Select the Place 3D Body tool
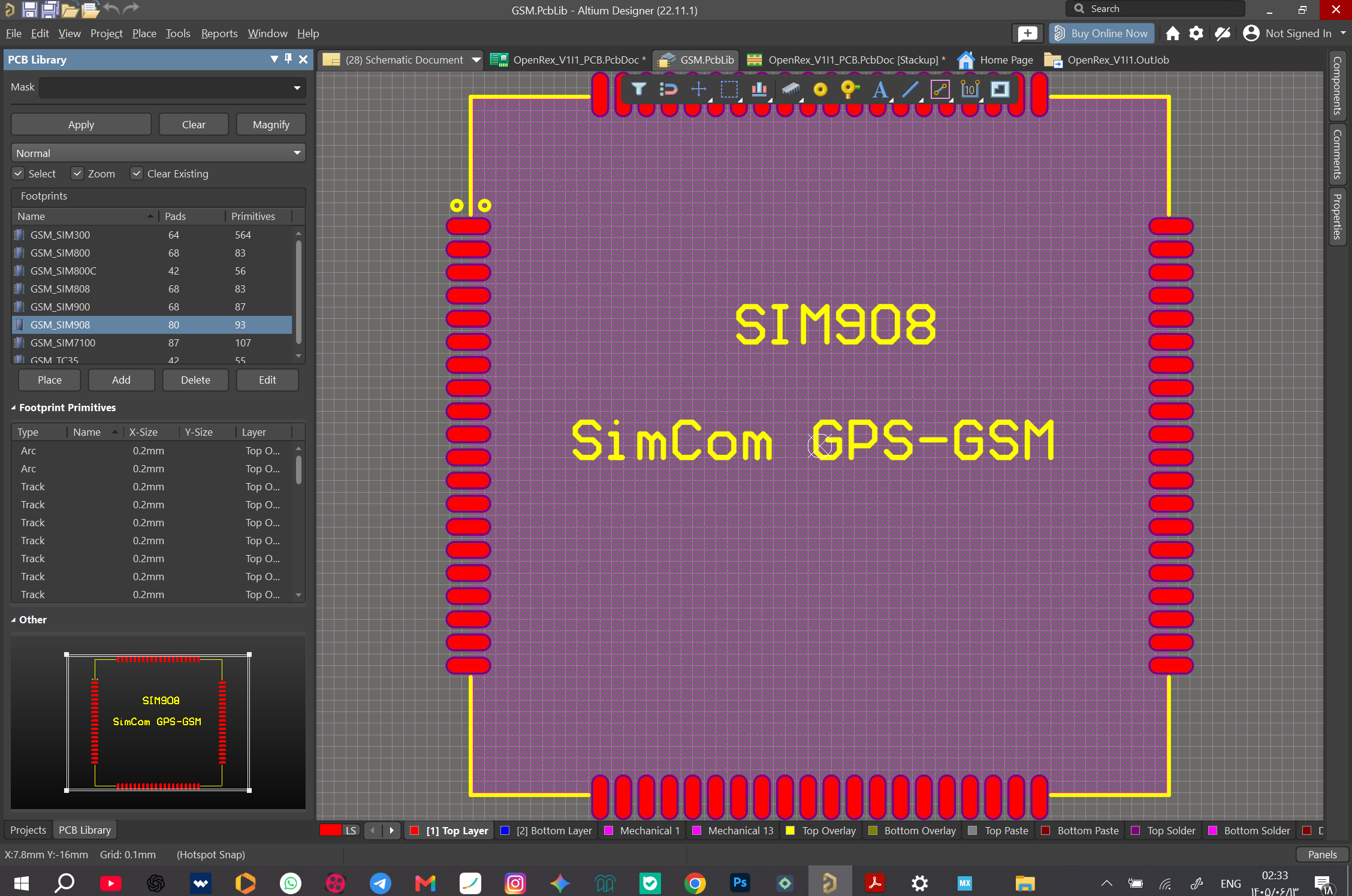Screen dimensions: 1352x896 pos(790,89)
